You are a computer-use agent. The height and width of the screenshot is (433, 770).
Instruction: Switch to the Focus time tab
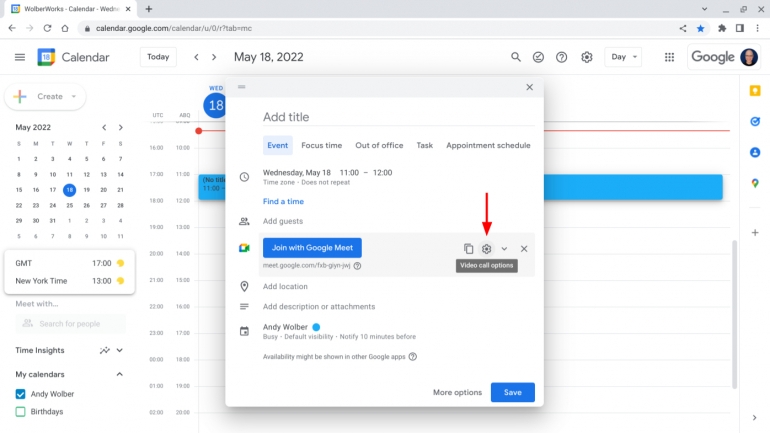coord(321,145)
